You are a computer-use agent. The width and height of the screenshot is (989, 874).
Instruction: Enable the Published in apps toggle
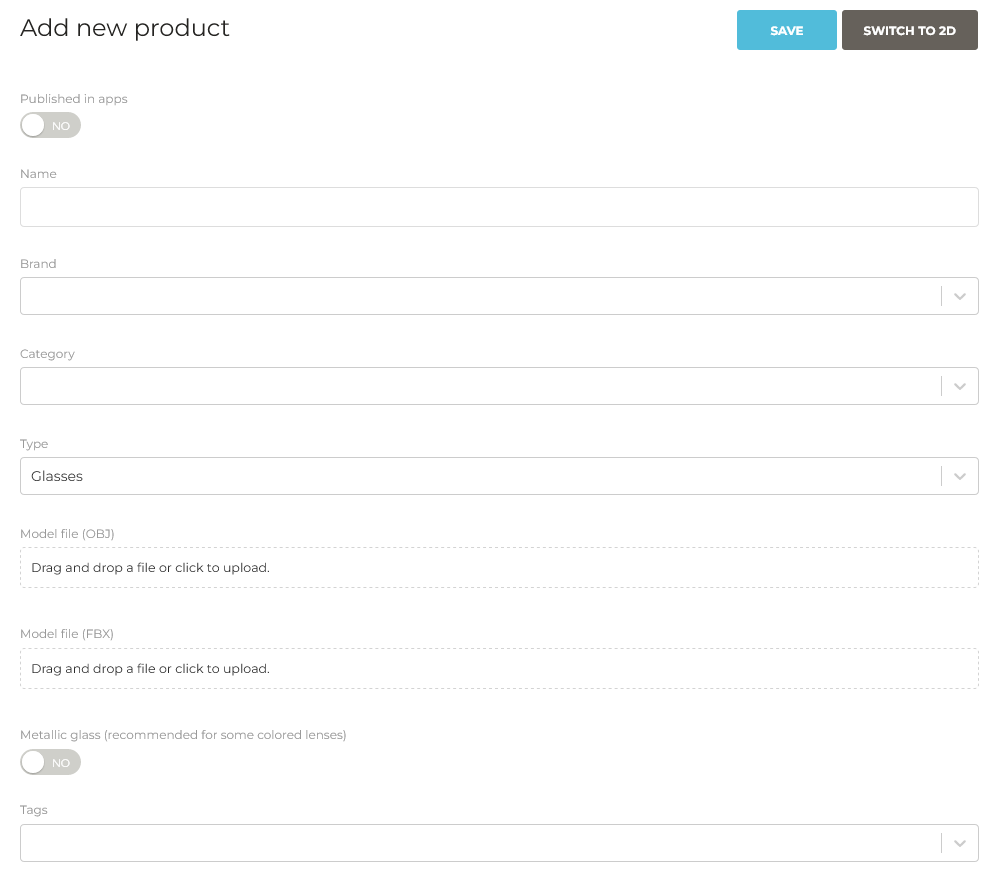coord(50,125)
